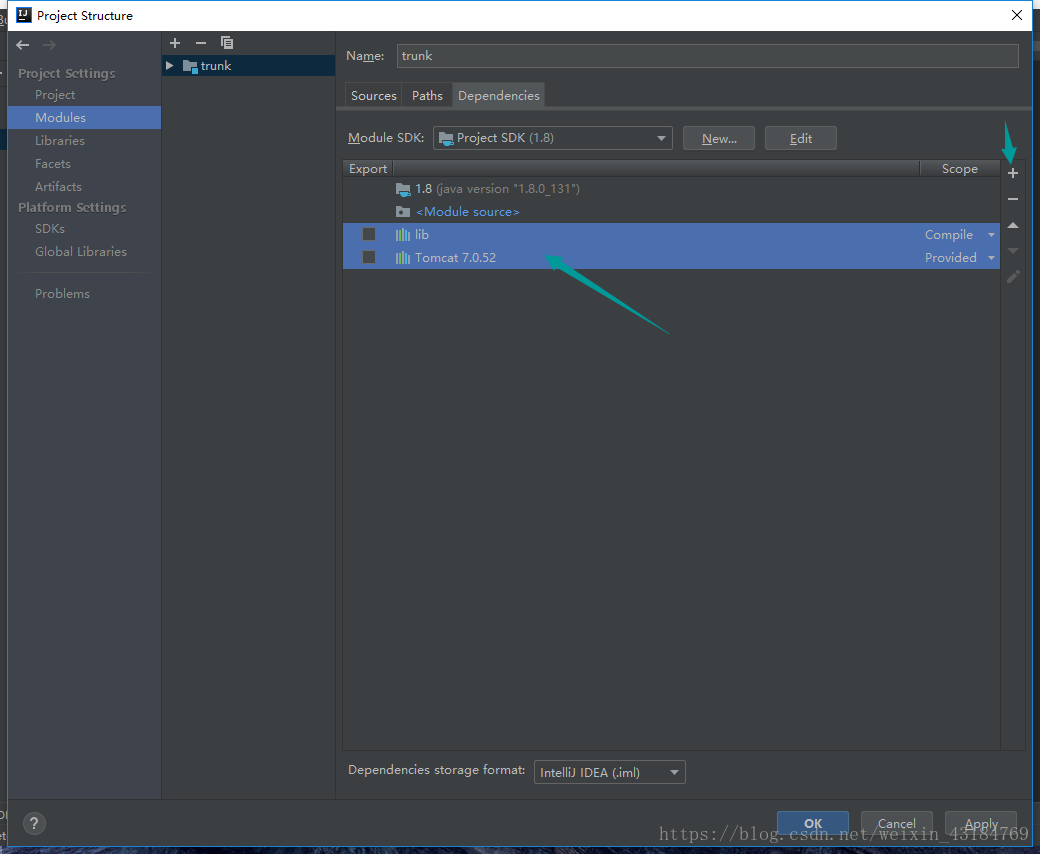This screenshot has width=1040, height=854.
Task: Select the trunk module row
Action: point(248,66)
